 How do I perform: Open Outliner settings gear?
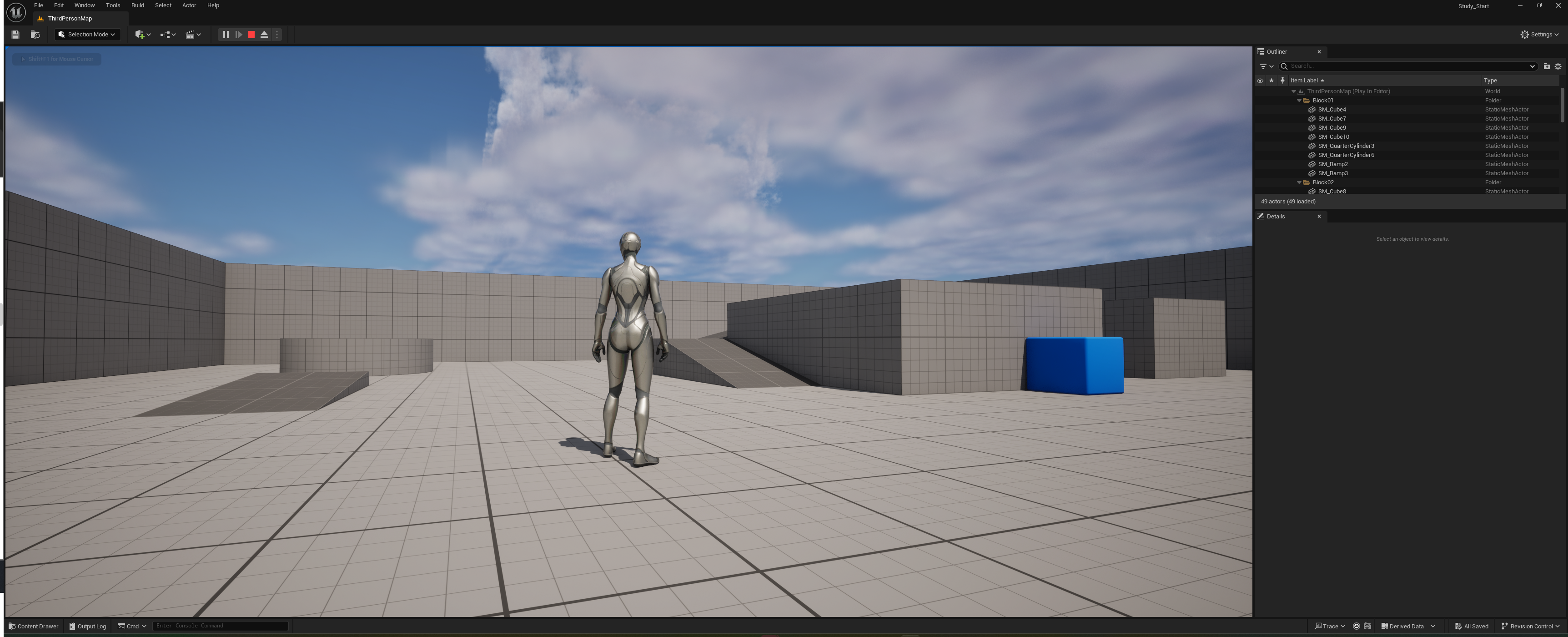tap(1558, 66)
